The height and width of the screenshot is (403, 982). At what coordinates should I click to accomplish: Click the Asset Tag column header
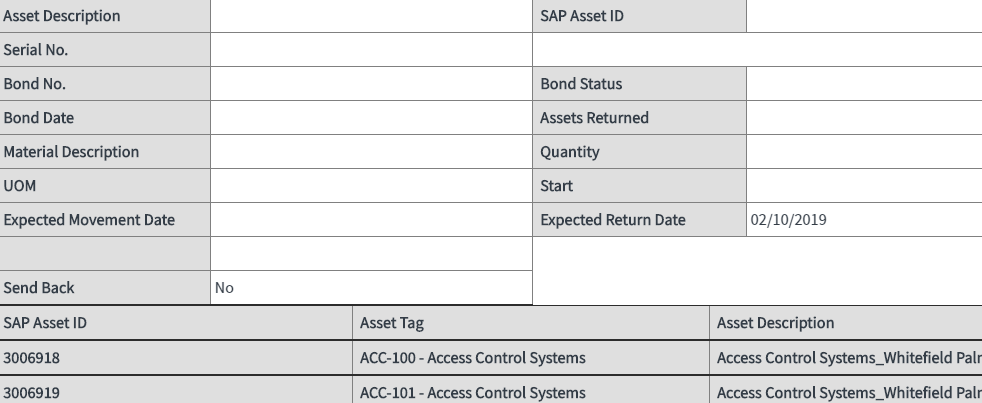(x=531, y=323)
